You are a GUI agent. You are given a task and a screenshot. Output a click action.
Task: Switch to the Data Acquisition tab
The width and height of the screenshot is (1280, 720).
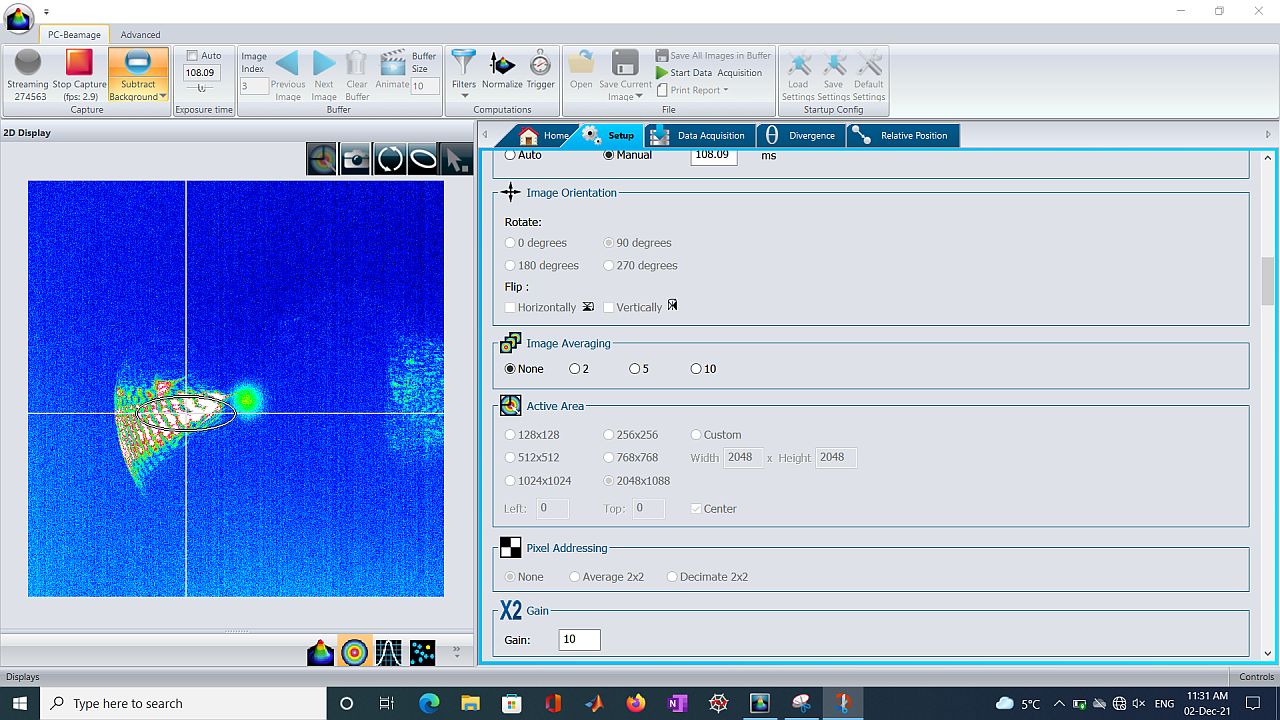pos(699,135)
